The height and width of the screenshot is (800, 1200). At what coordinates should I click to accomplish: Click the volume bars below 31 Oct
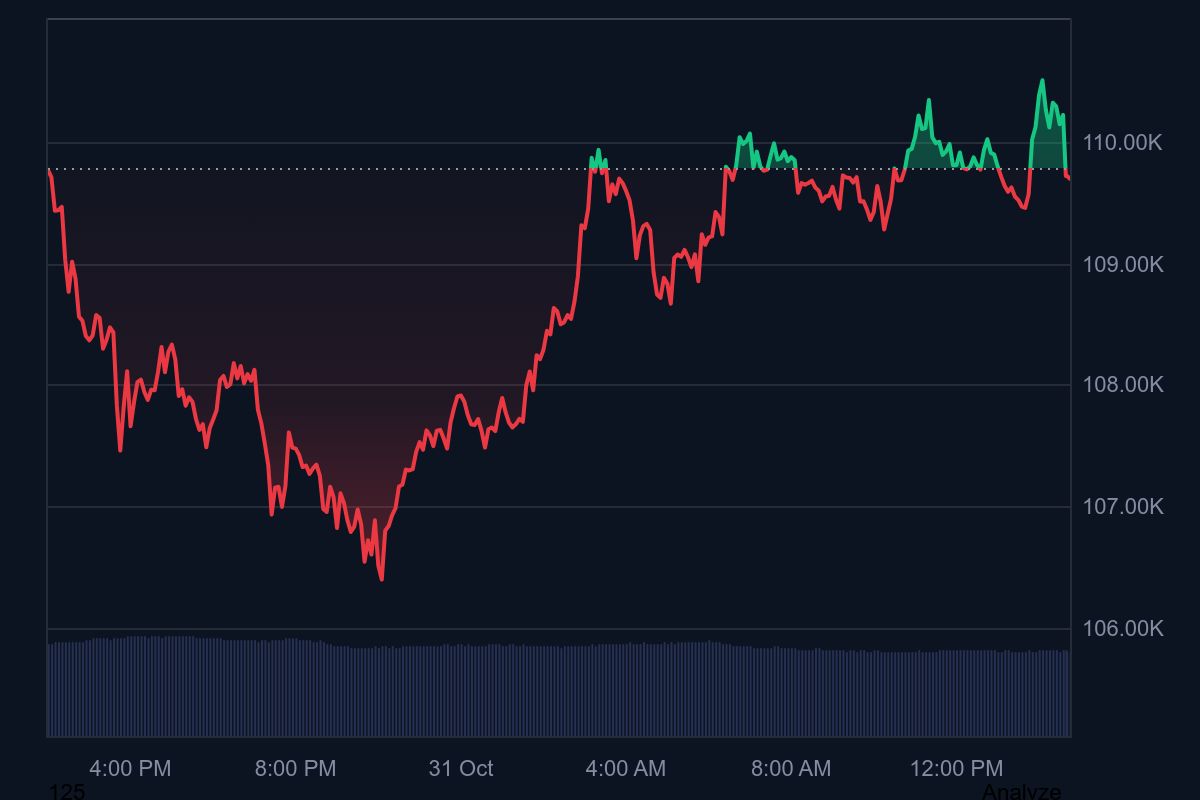click(461, 690)
